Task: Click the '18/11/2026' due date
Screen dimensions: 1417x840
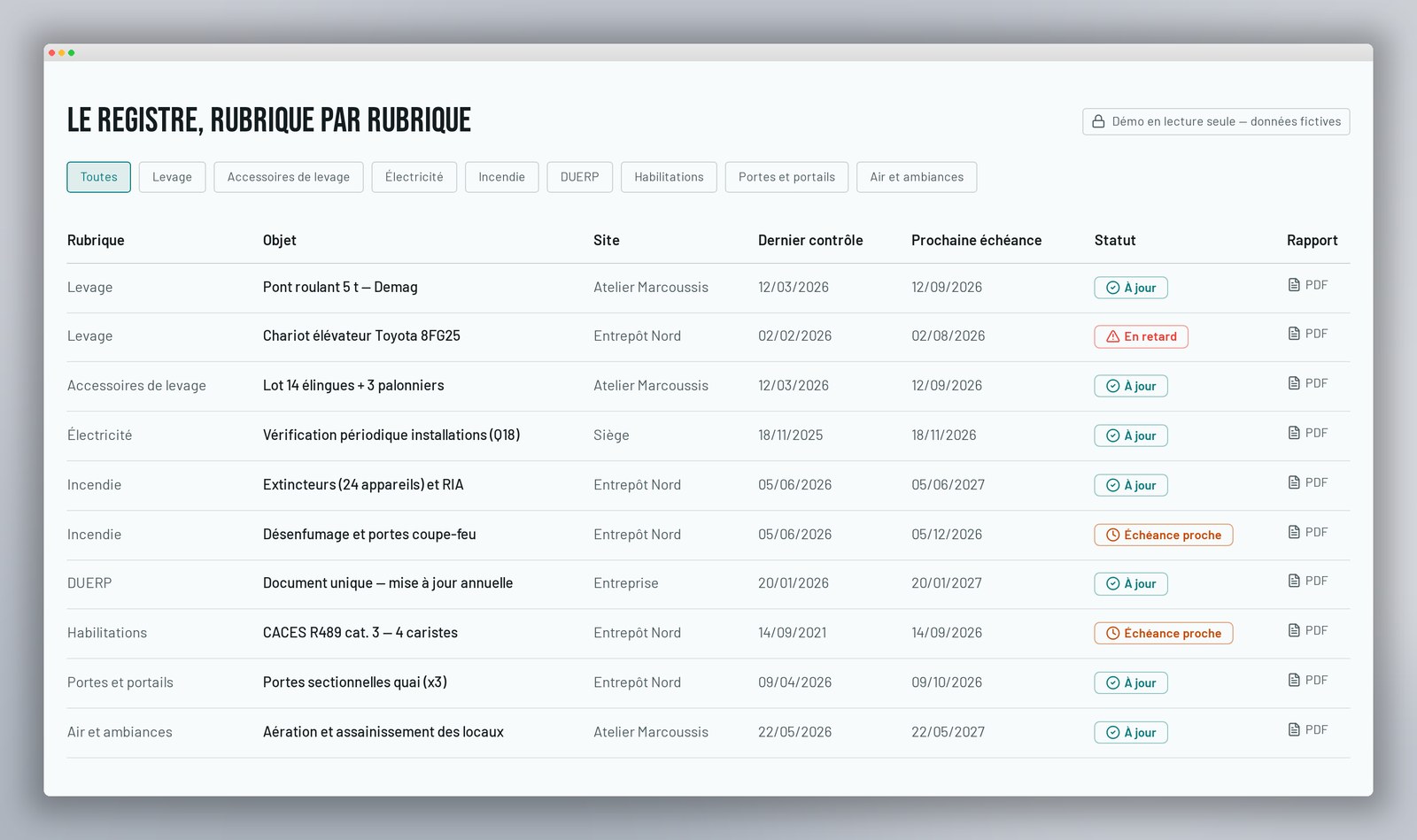Action: [x=944, y=435]
